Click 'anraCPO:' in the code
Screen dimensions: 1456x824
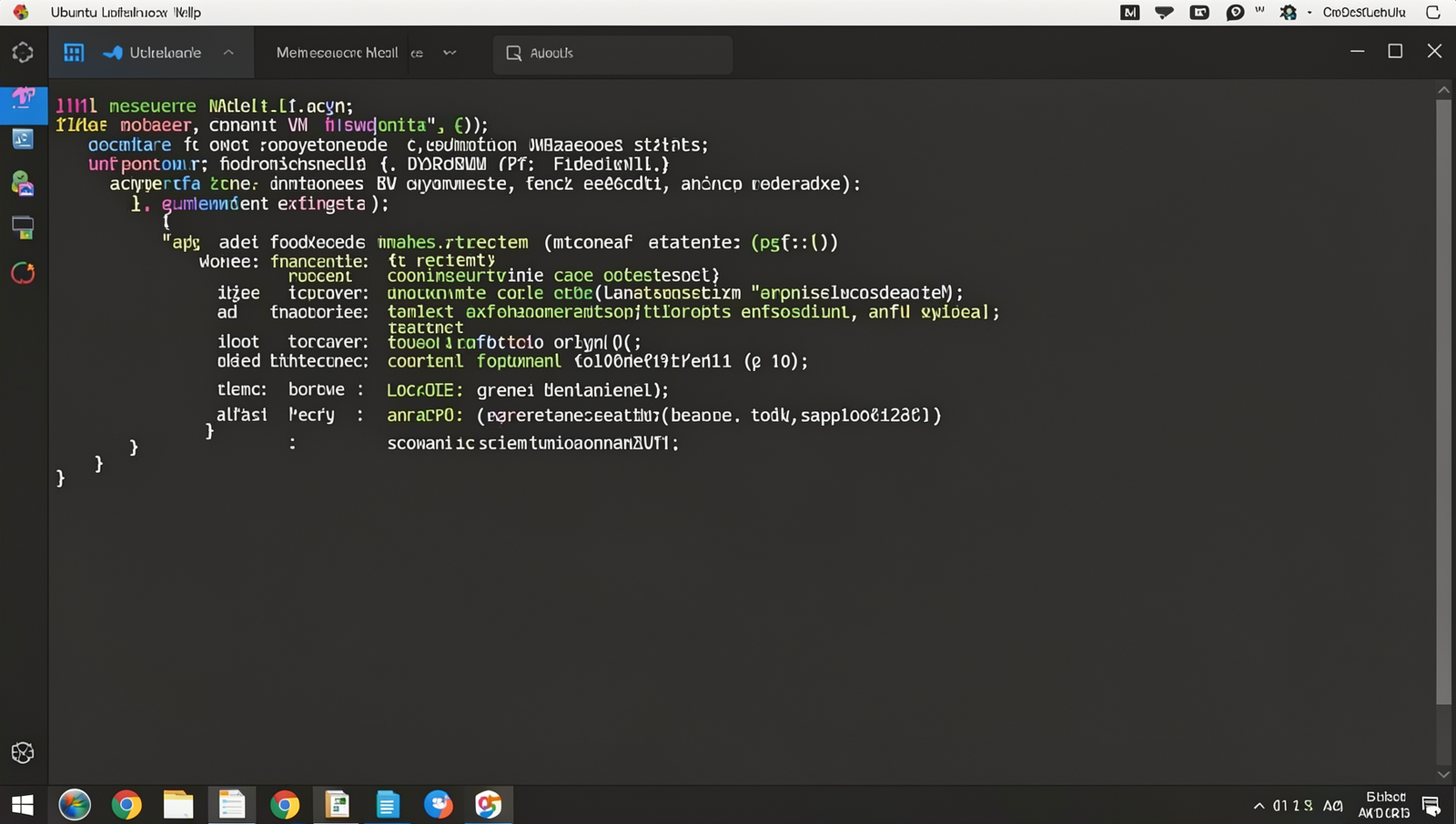click(424, 416)
